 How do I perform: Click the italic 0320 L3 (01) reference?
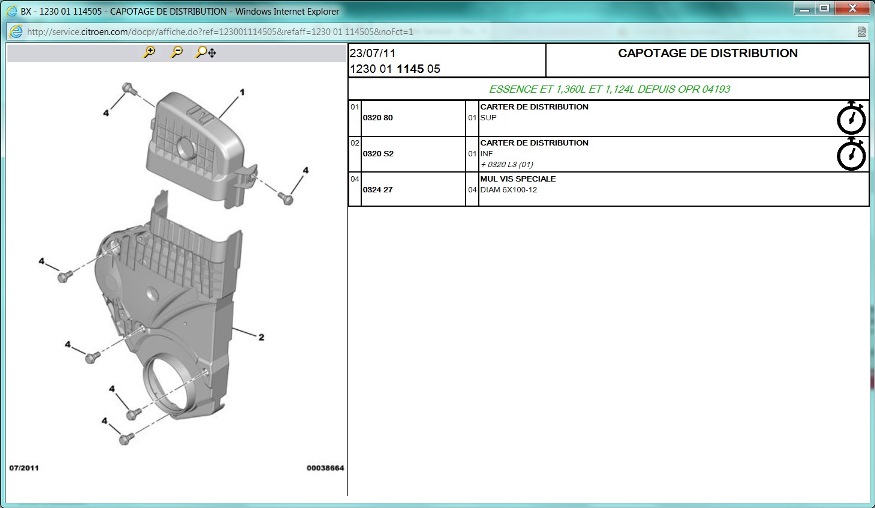pos(507,164)
